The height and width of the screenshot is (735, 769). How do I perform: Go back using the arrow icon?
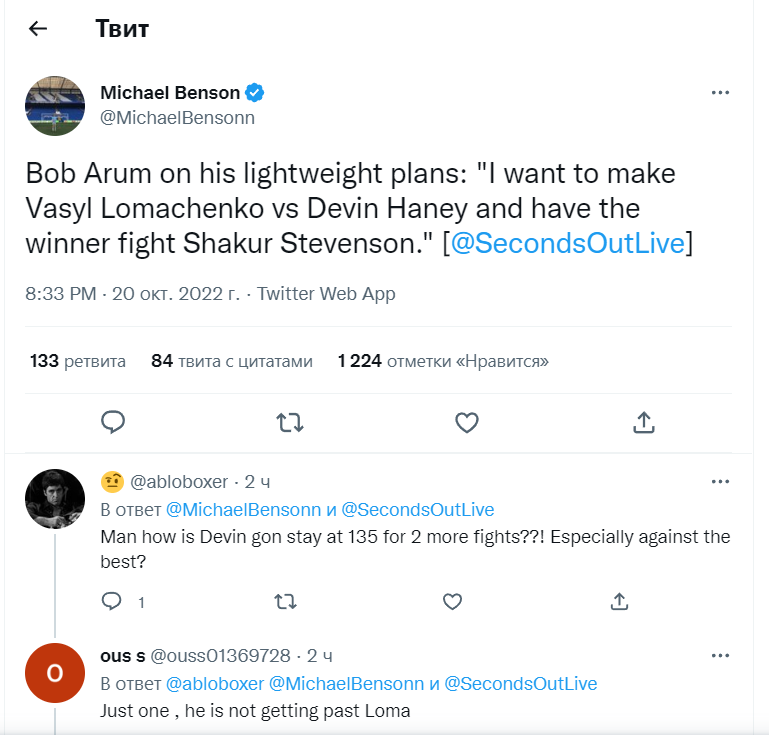(x=38, y=28)
